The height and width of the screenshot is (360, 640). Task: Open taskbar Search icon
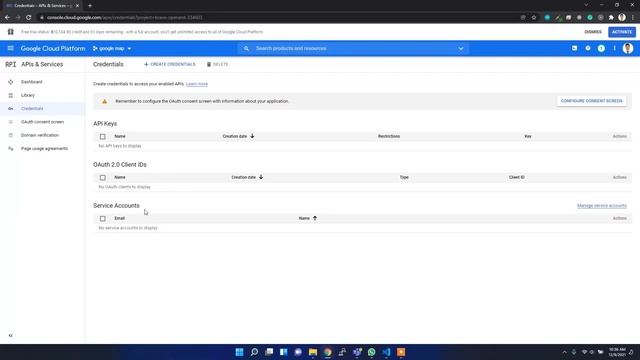point(254,352)
